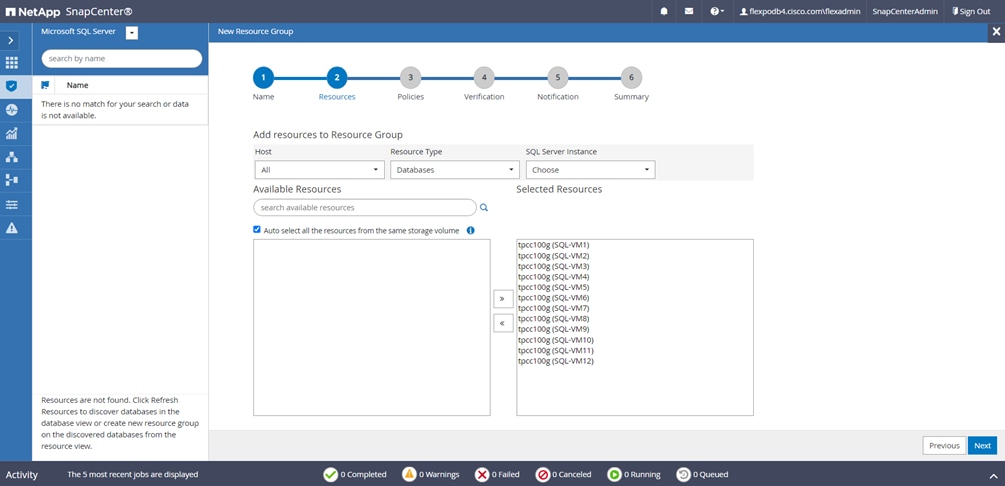The height and width of the screenshot is (486, 1005).
Task: Click the Queued jobs icon
Action: [683, 474]
